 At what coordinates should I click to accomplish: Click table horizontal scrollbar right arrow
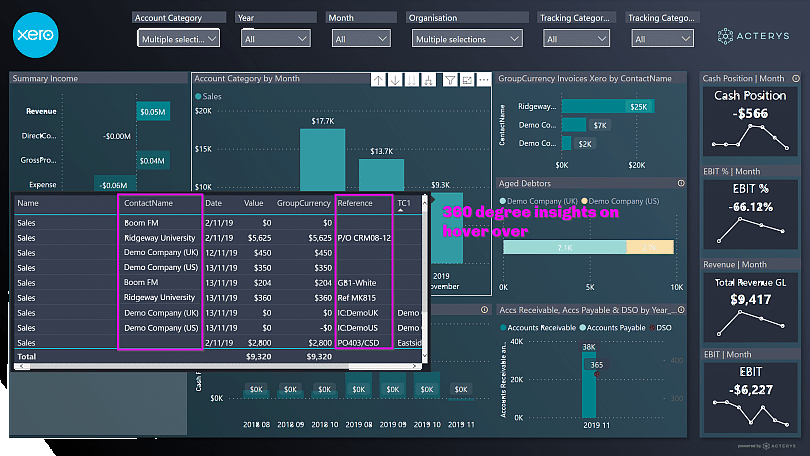click(415, 366)
